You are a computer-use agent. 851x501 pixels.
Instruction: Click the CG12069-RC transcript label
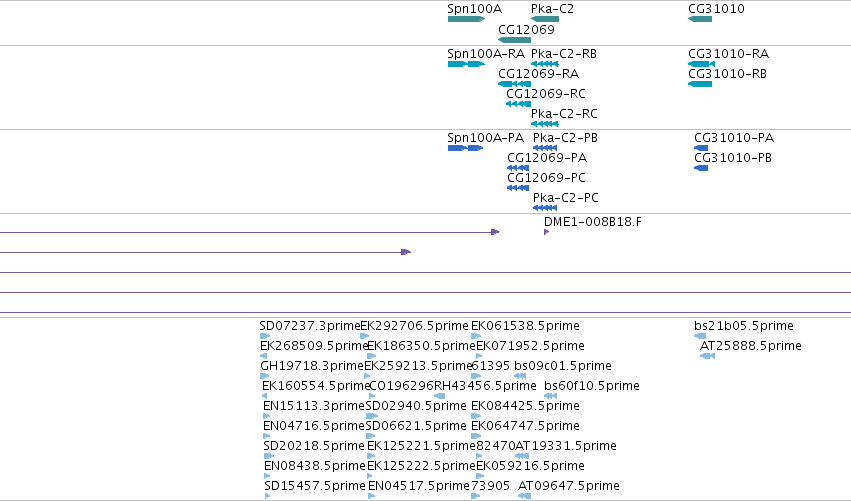point(546,94)
